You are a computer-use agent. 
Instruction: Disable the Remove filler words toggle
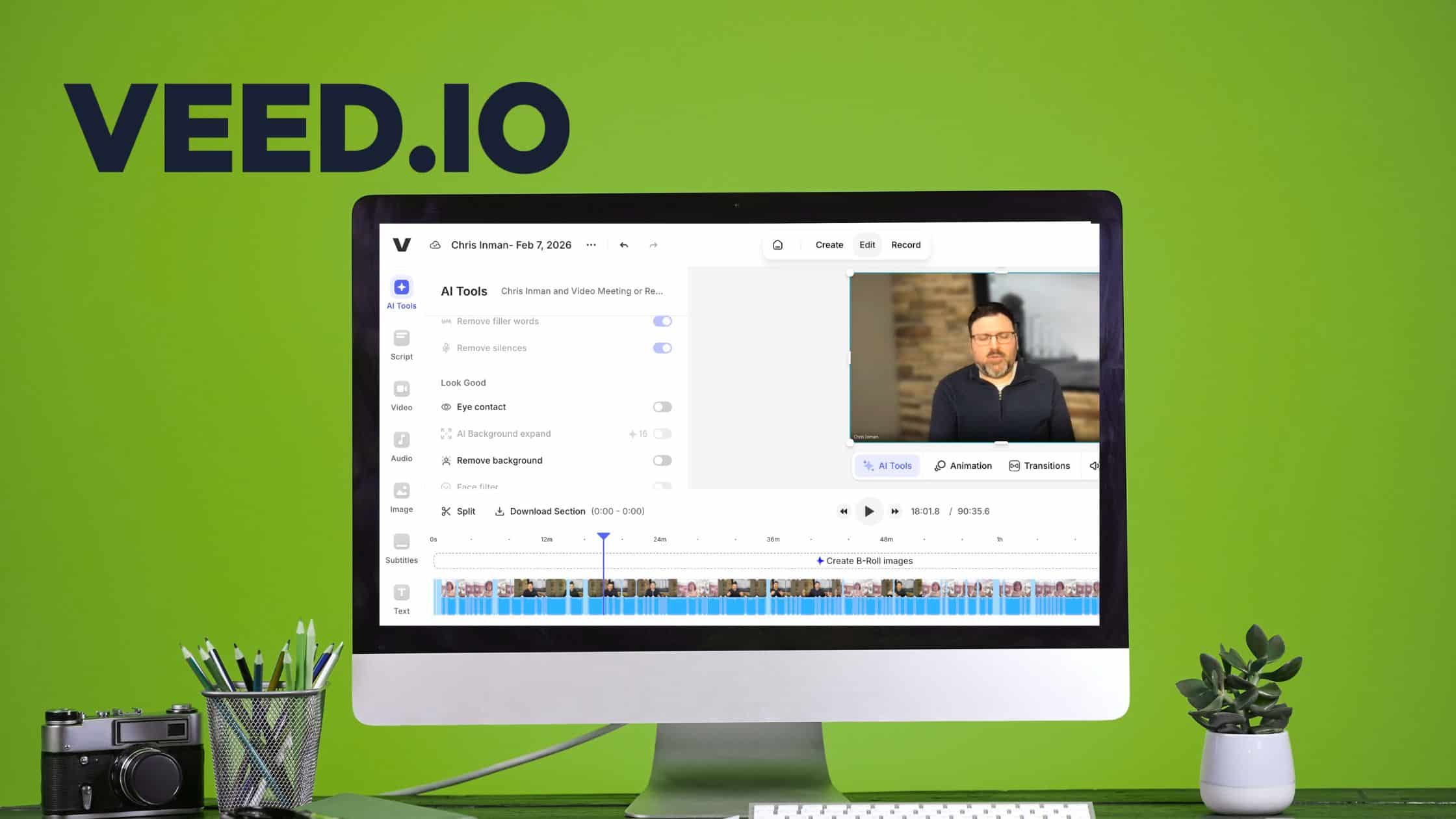coord(662,320)
